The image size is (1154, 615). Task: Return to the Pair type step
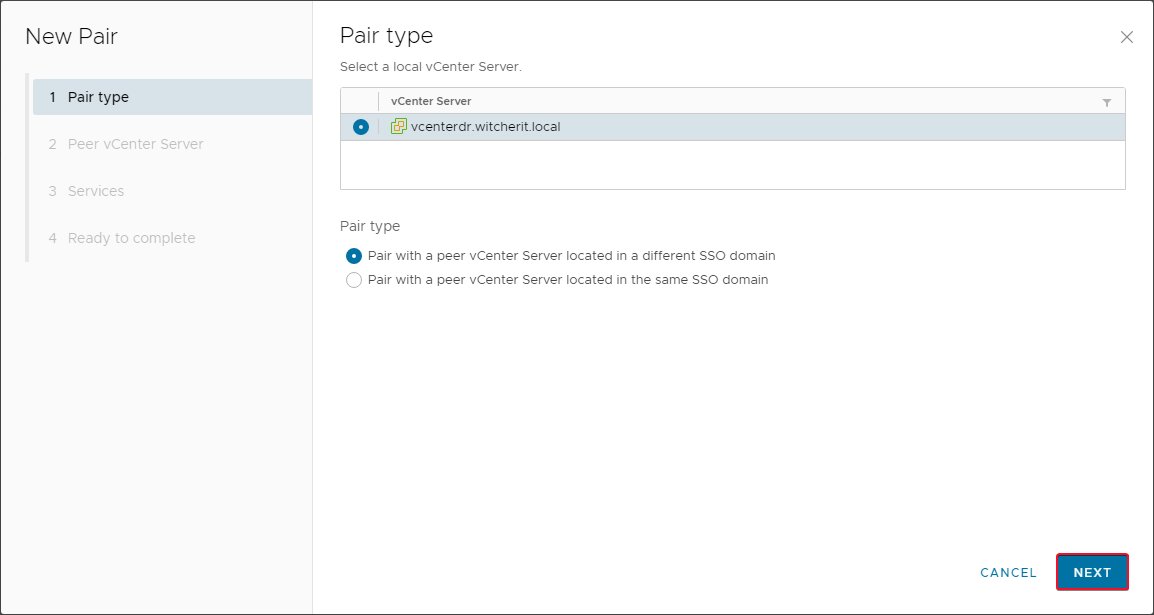99,96
